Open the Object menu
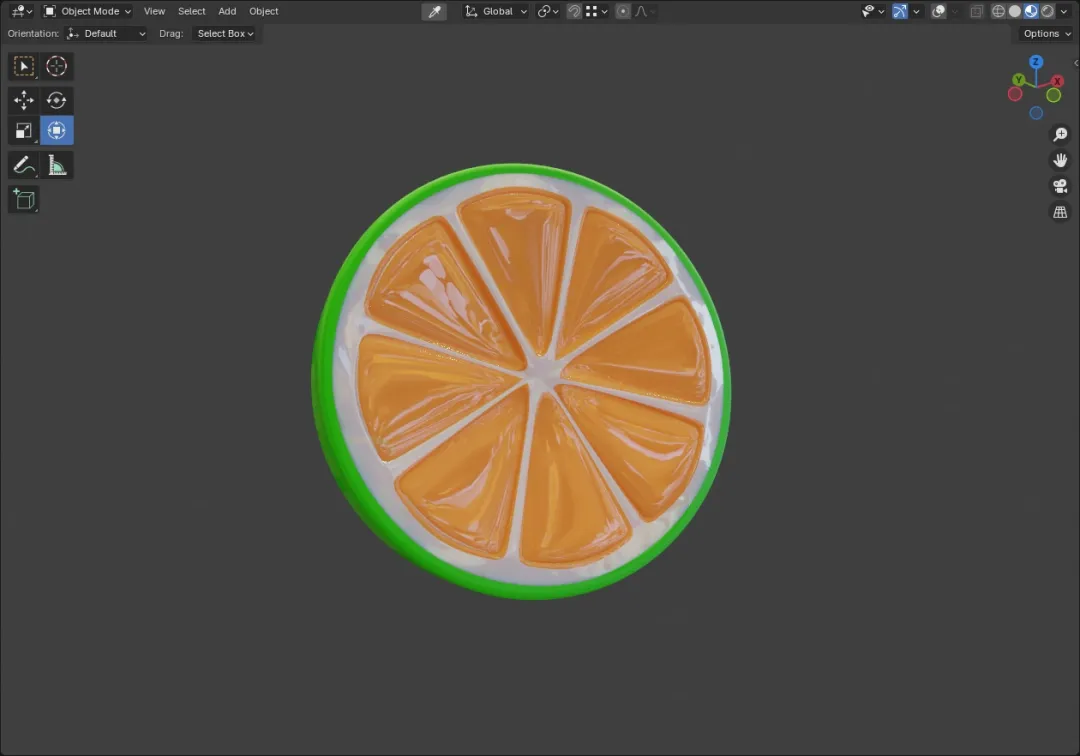 264,11
